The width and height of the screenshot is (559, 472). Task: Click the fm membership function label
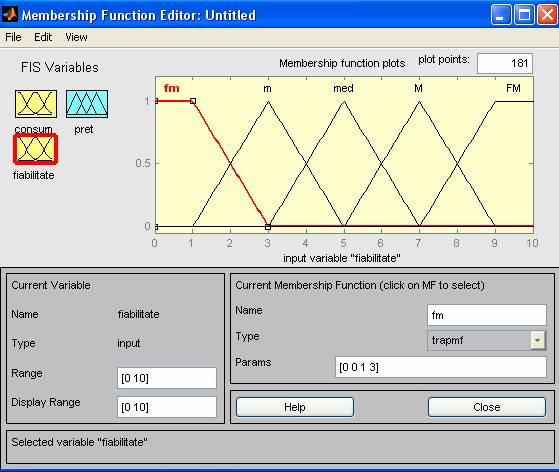171,88
